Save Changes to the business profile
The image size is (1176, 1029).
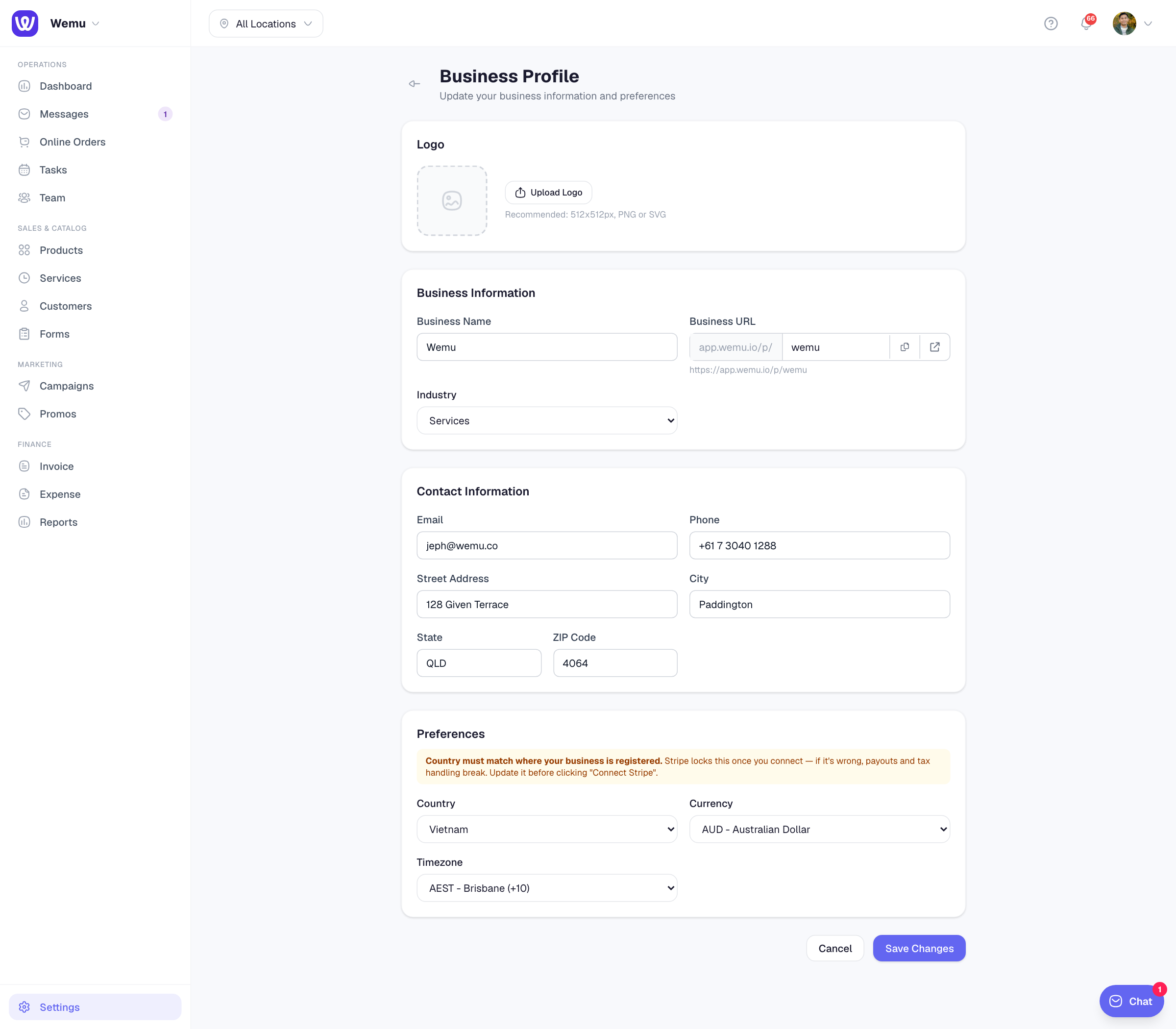pos(919,948)
